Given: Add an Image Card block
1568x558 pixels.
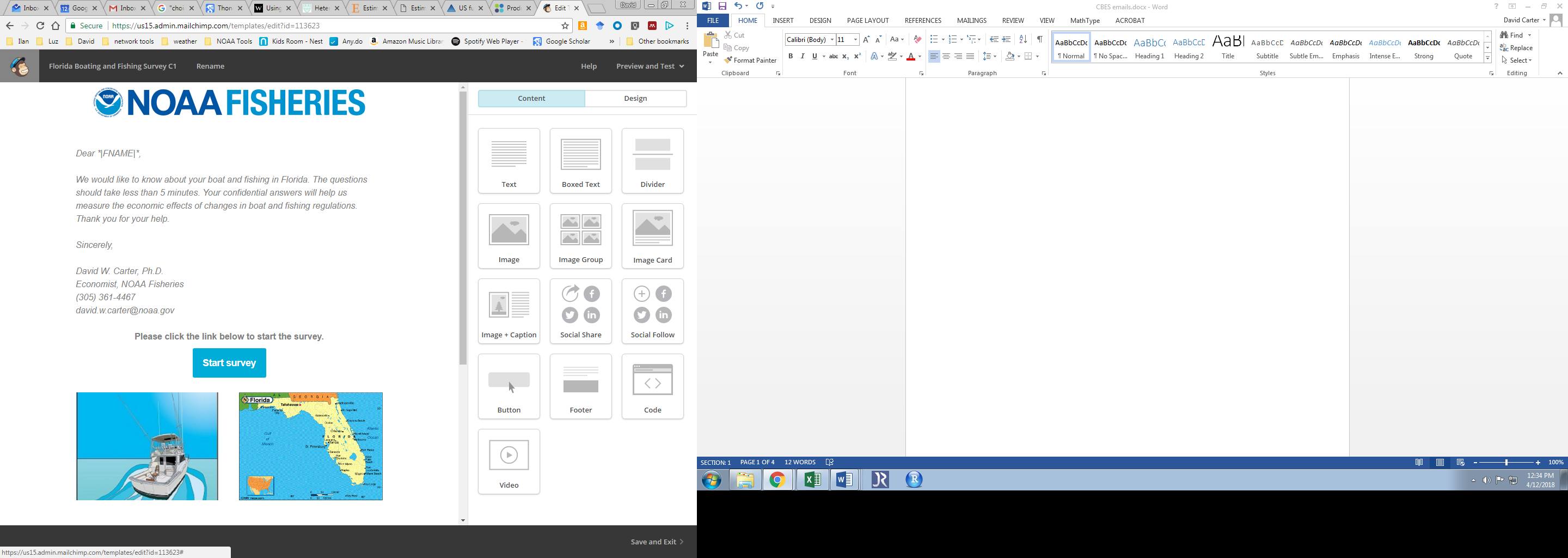Looking at the screenshot, I should 653,236.
